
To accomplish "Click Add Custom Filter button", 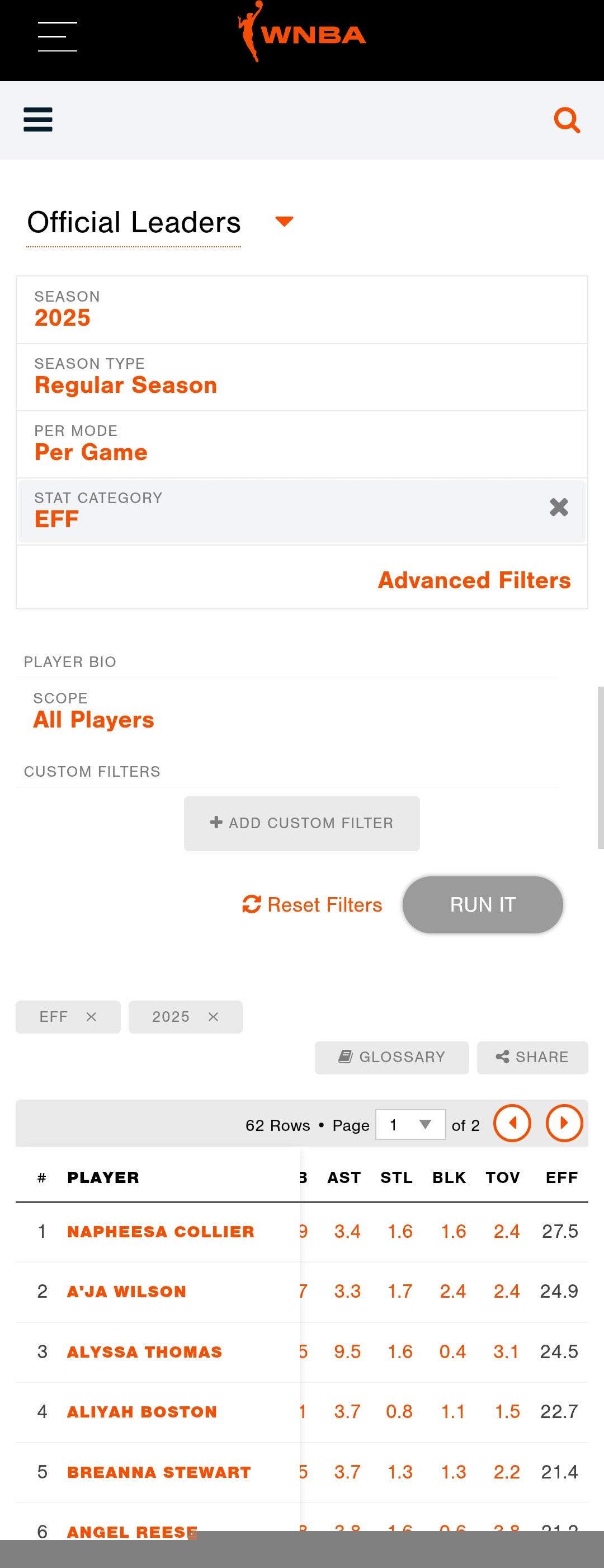I will coord(301,823).
